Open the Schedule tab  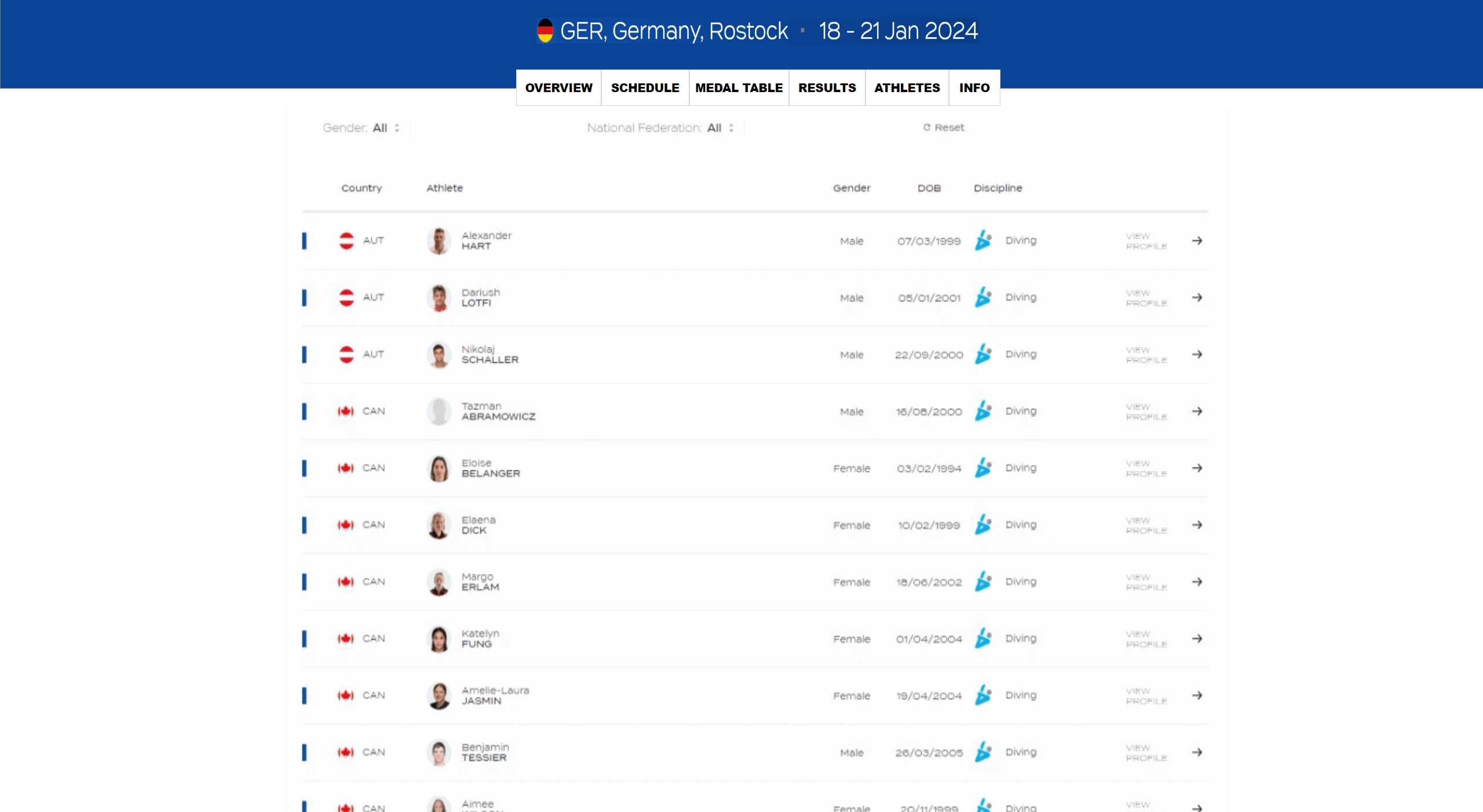tap(645, 88)
